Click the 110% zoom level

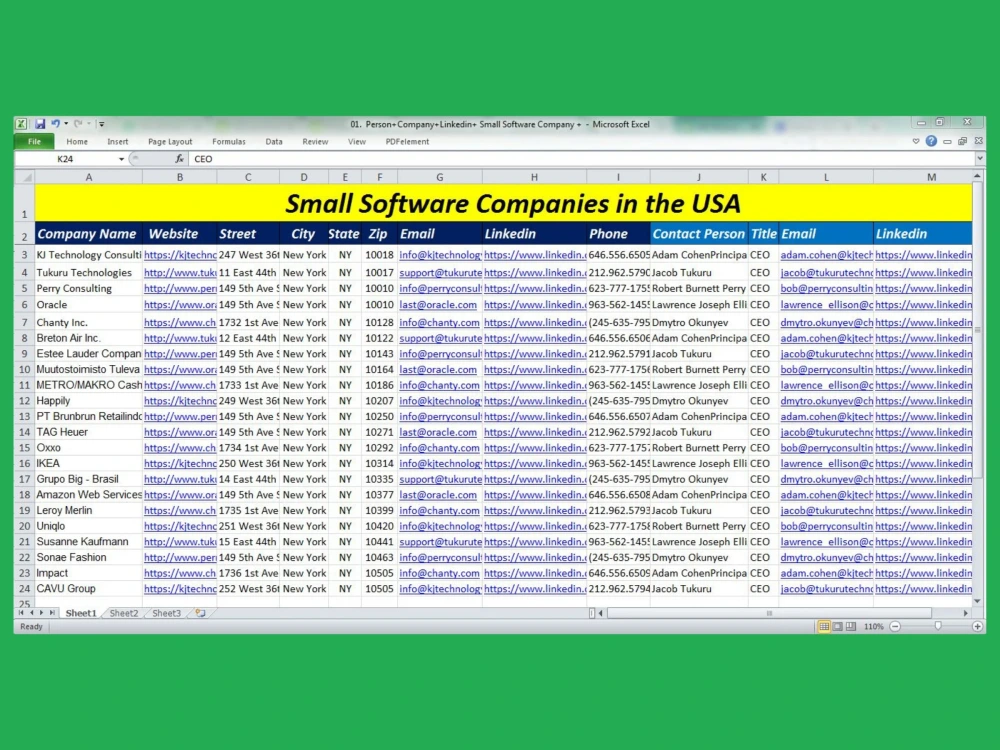pyautogui.click(x=873, y=627)
